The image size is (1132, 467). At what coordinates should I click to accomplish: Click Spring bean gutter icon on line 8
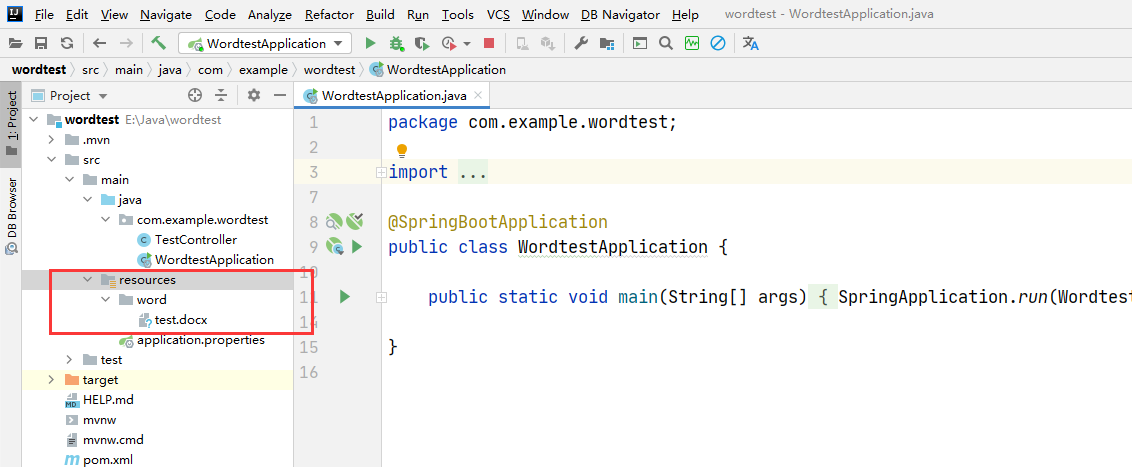click(334, 221)
